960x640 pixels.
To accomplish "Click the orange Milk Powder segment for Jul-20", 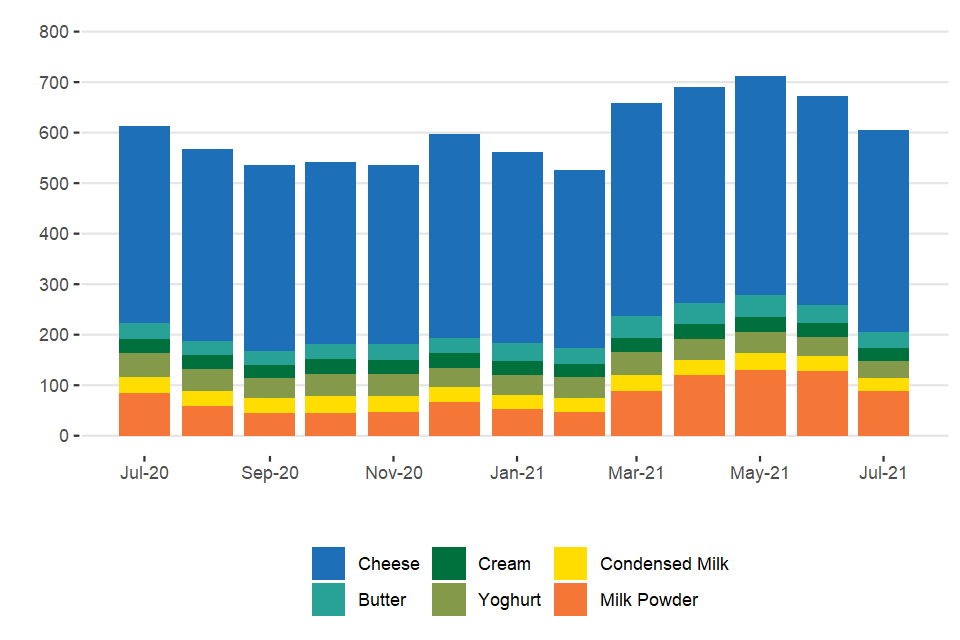I will pyautogui.click(x=144, y=414).
